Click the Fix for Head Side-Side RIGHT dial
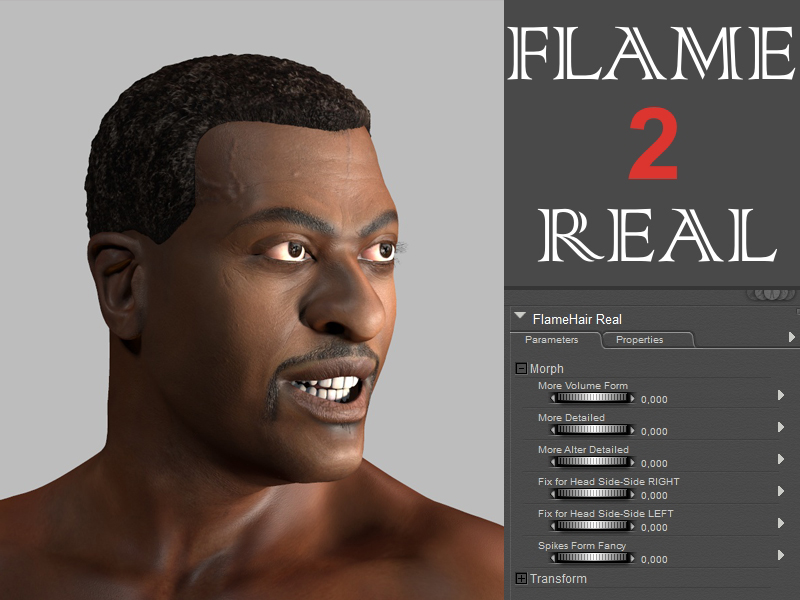Image resolution: width=800 pixels, height=600 pixels. pyautogui.click(x=592, y=494)
